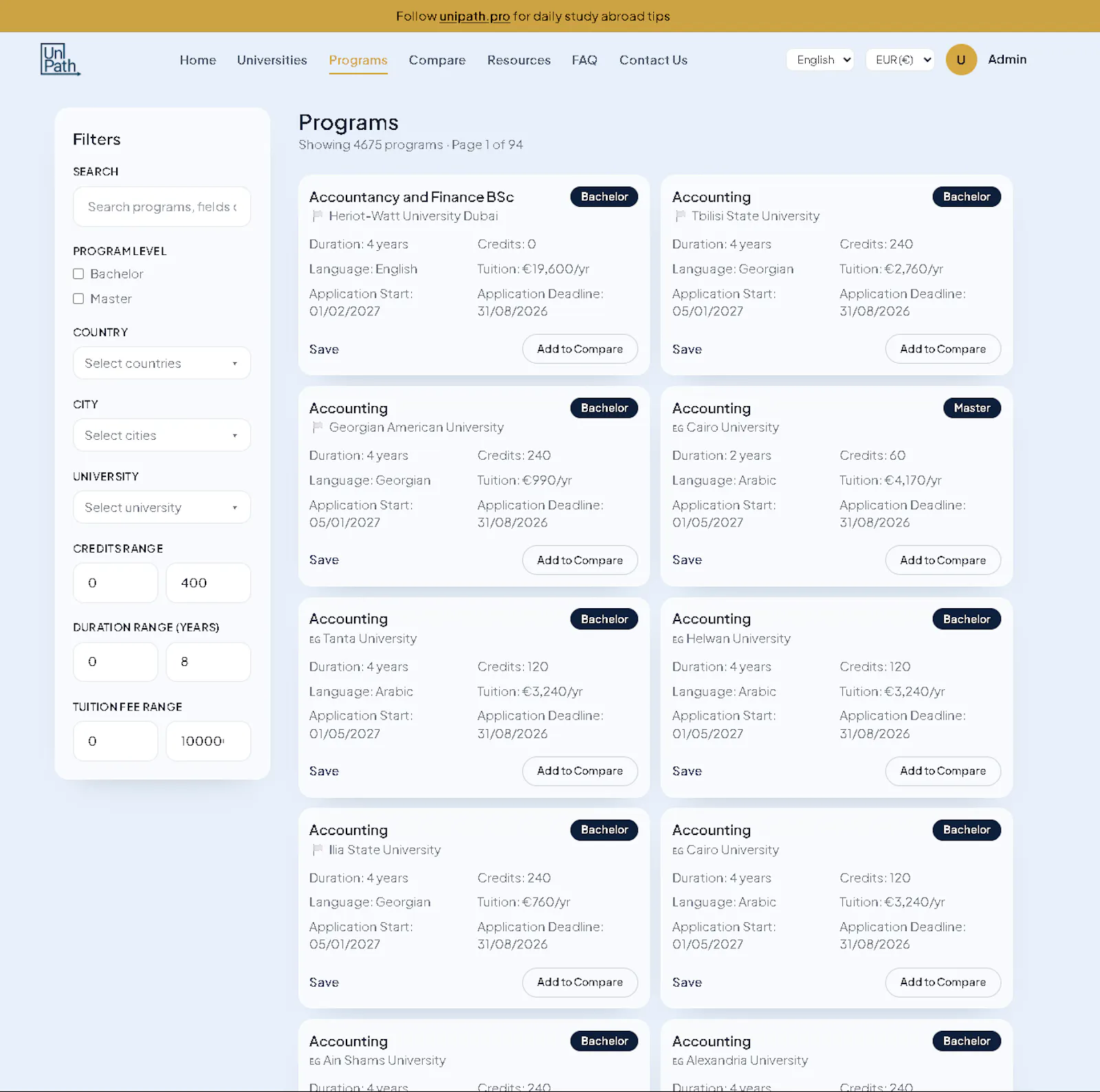This screenshot has width=1100, height=1092.
Task: Click the credits range minimum field
Action: pyautogui.click(x=115, y=583)
